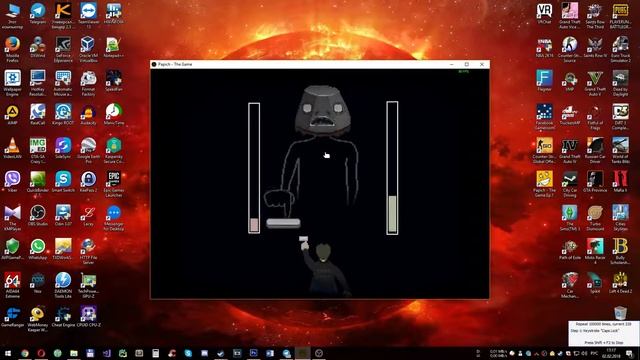Image resolution: width=640 pixels, height=360 pixels.
Task: Open the Dead by Daylight shortcut
Action: (620, 82)
